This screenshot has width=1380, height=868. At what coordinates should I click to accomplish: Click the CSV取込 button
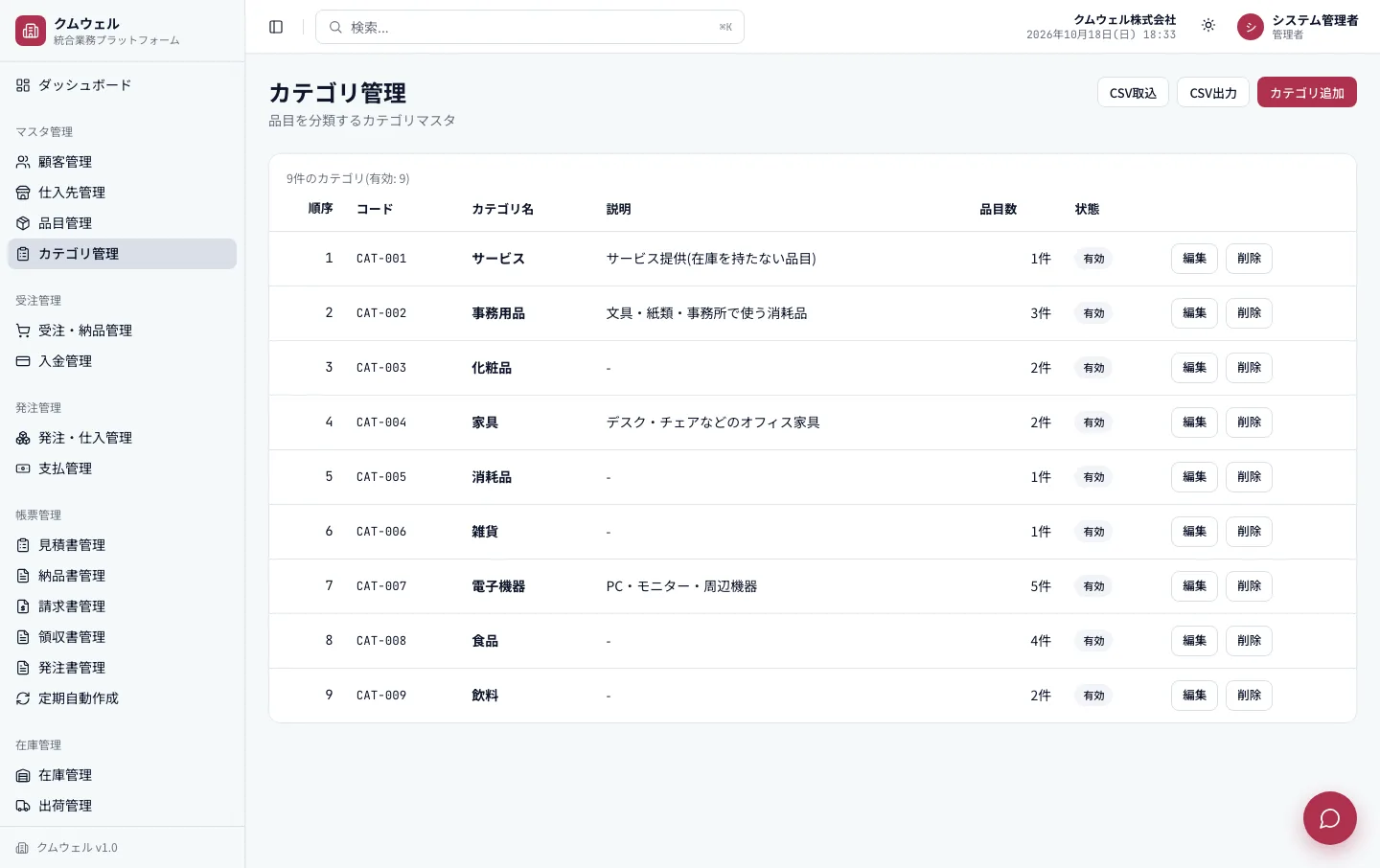pos(1133,92)
